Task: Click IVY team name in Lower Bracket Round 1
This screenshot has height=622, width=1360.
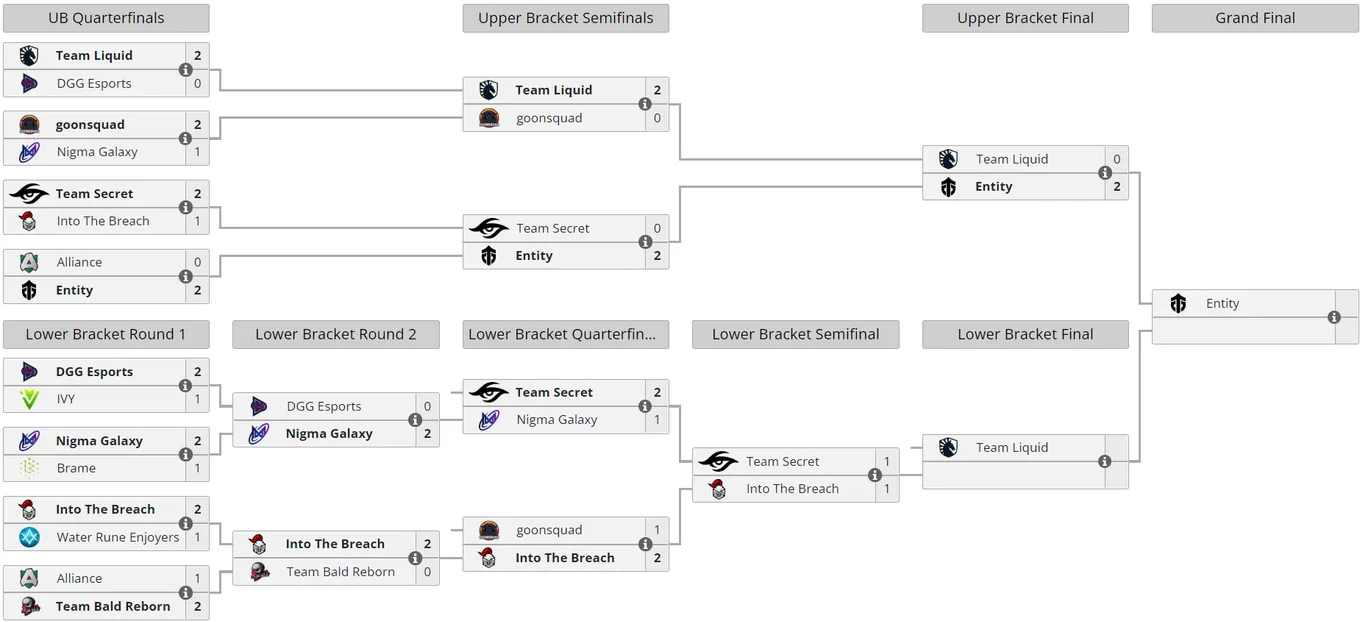Action: (66, 399)
